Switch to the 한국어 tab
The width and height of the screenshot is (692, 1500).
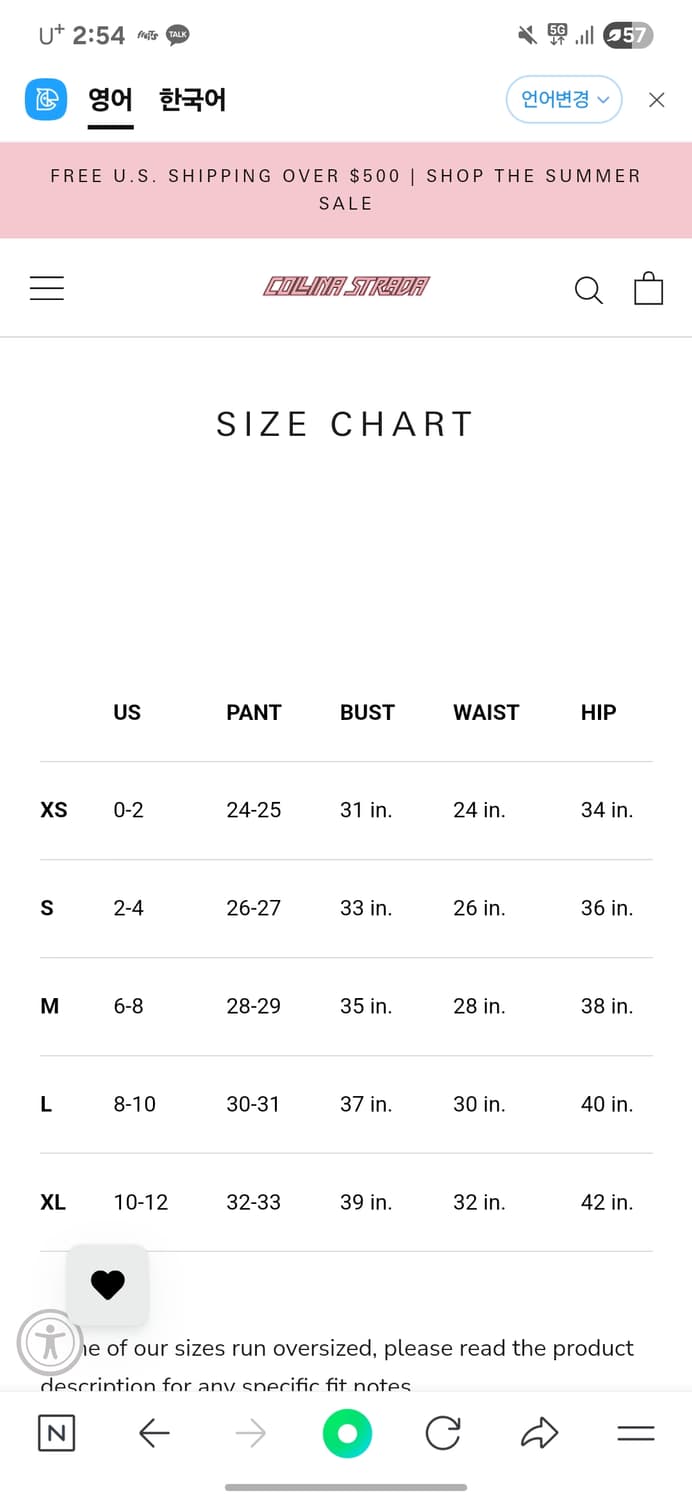click(x=192, y=100)
